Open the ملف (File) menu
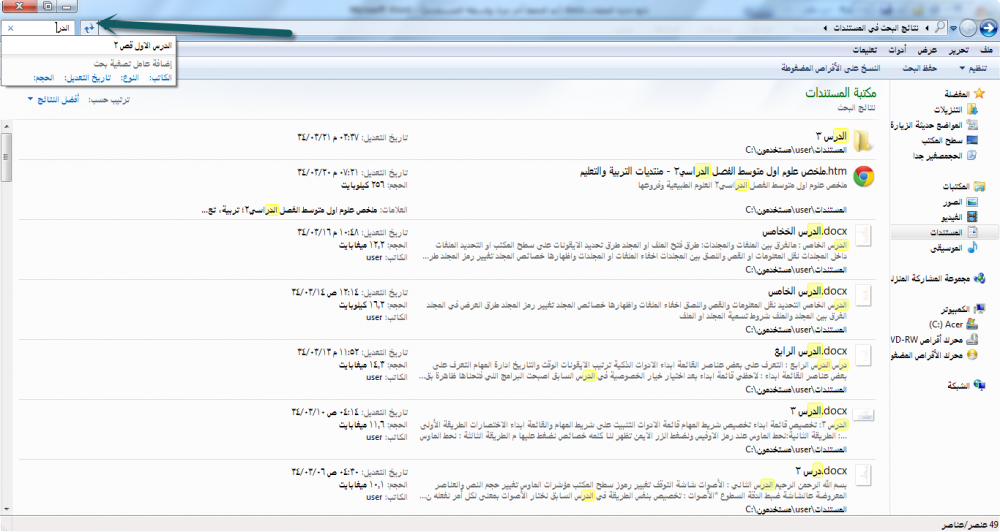Image resolution: width=1000 pixels, height=532 pixels. point(986,49)
